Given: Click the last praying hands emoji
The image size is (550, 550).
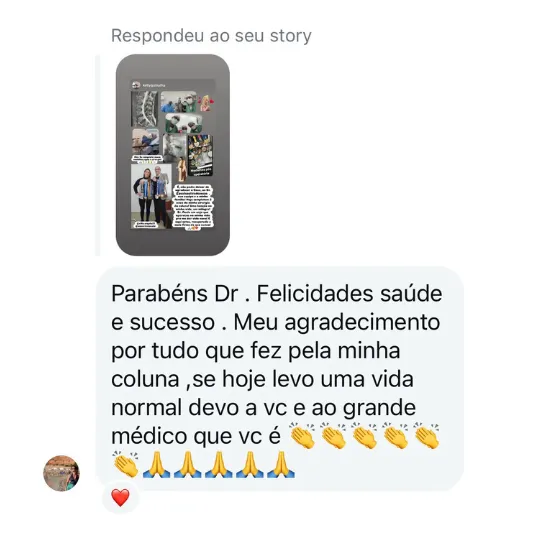Looking at the screenshot, I should click(281, 464).
